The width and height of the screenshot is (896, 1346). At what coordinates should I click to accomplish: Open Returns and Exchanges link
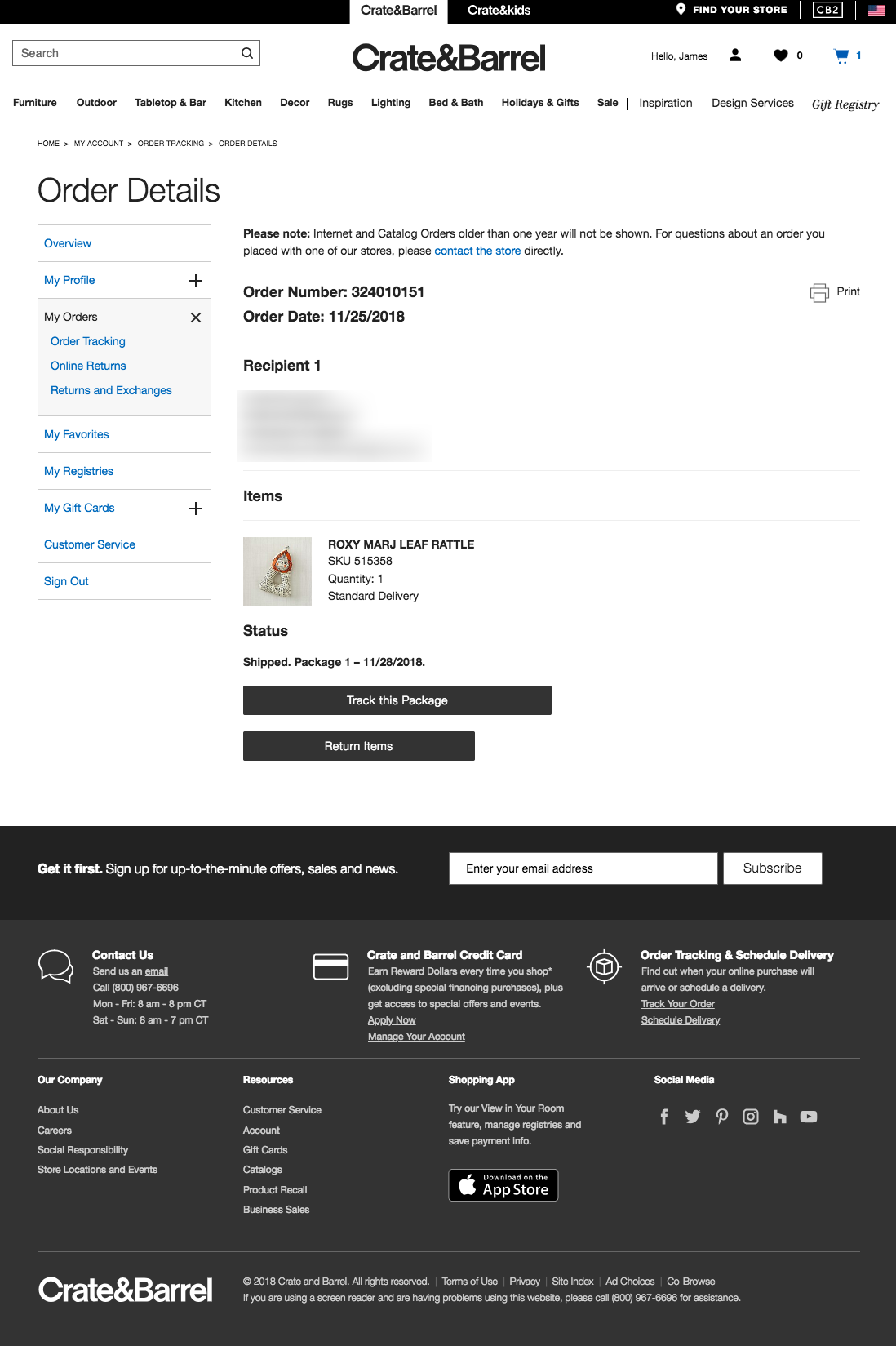pos(111,390)
